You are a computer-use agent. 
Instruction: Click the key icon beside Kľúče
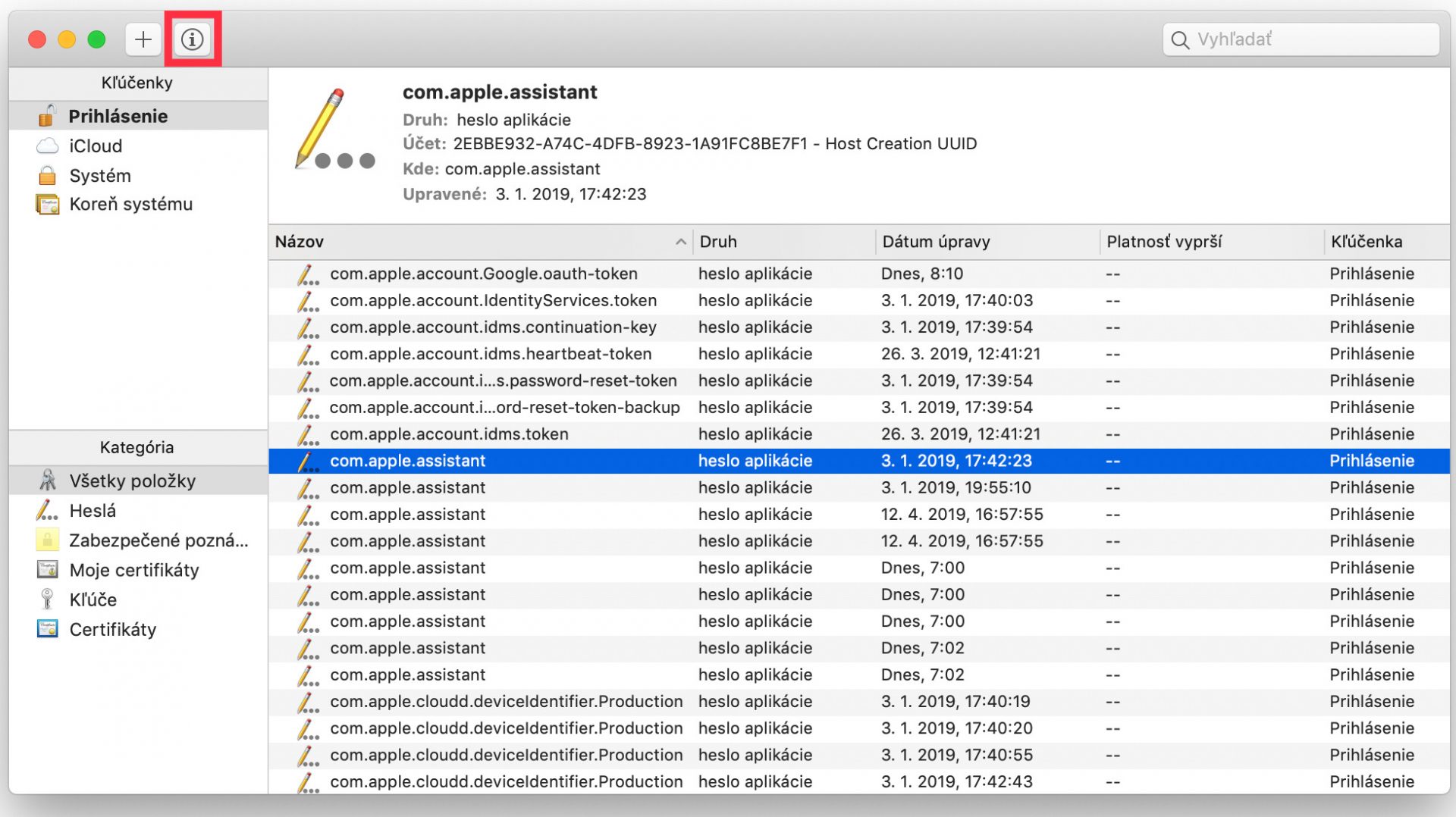(47, 599)
